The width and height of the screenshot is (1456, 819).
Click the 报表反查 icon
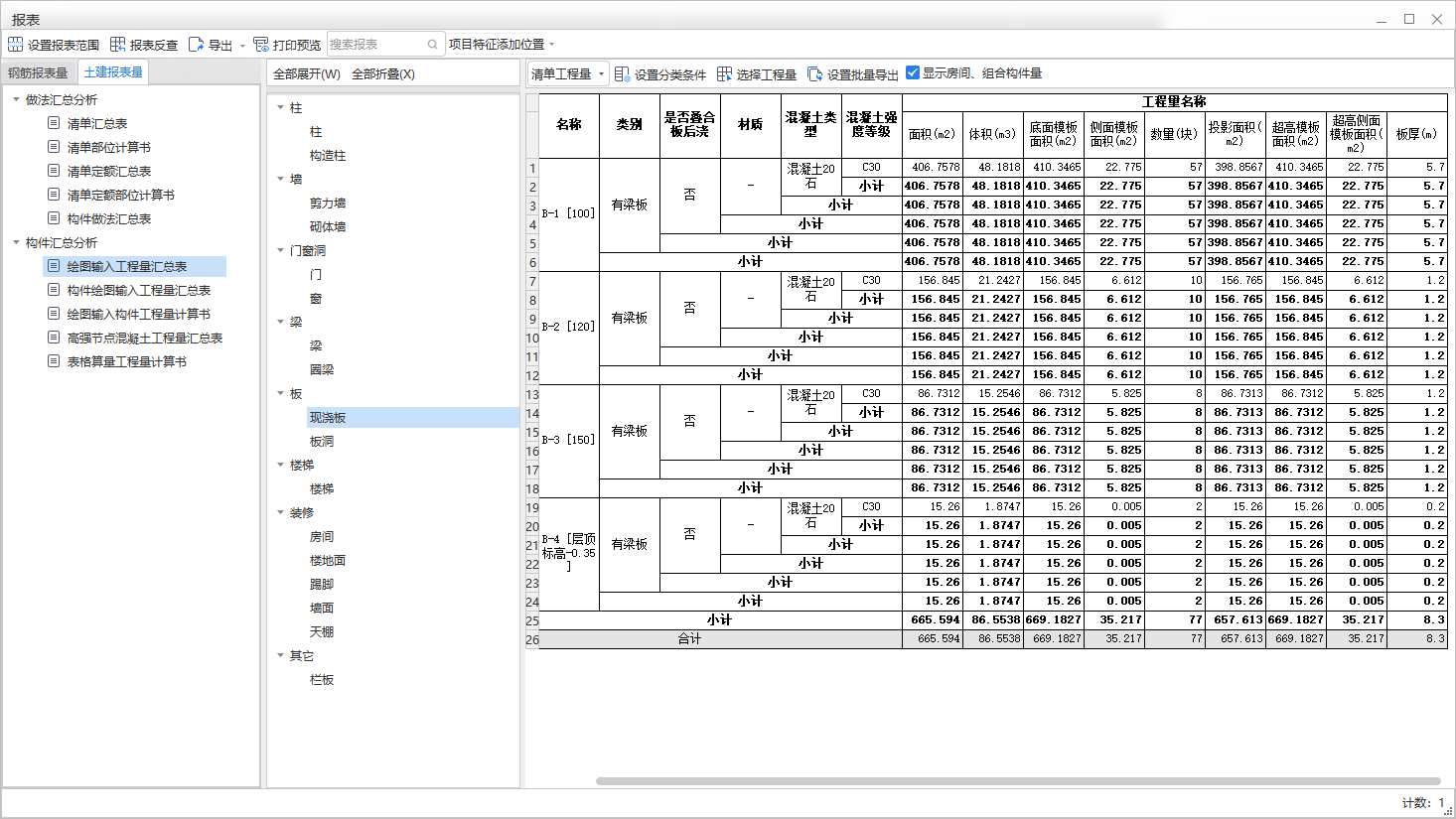pyautogui.click(x=117, y=45)
